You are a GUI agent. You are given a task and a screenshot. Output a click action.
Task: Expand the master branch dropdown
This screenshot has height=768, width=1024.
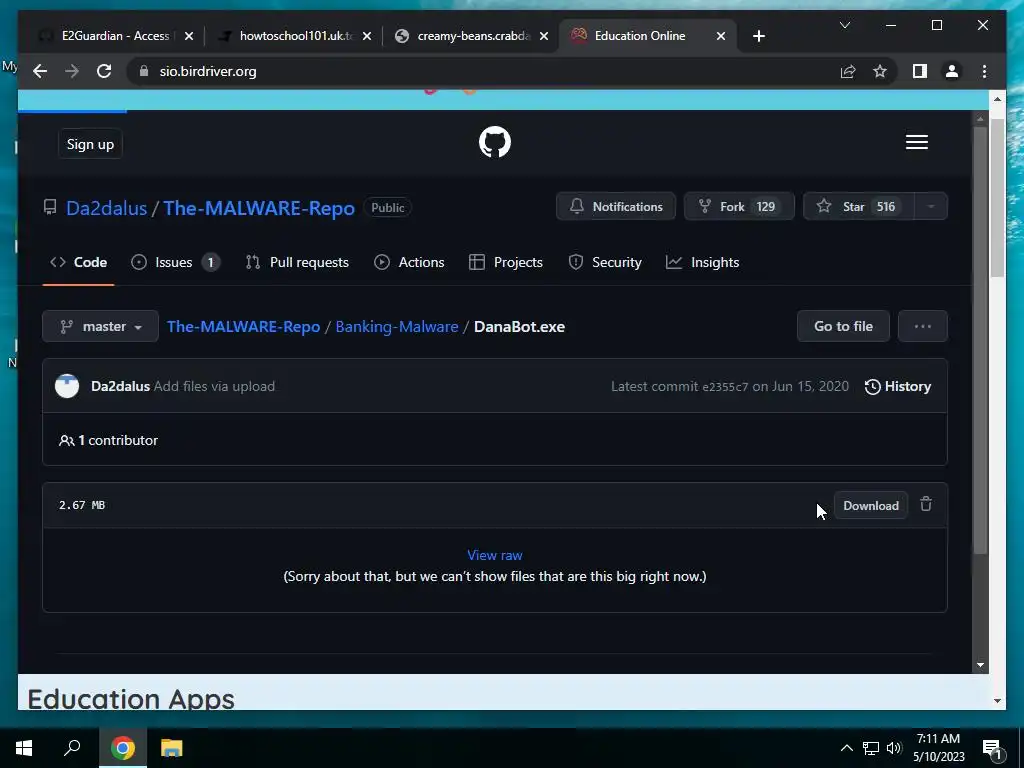pyautogui.click(x=100, y=326)
